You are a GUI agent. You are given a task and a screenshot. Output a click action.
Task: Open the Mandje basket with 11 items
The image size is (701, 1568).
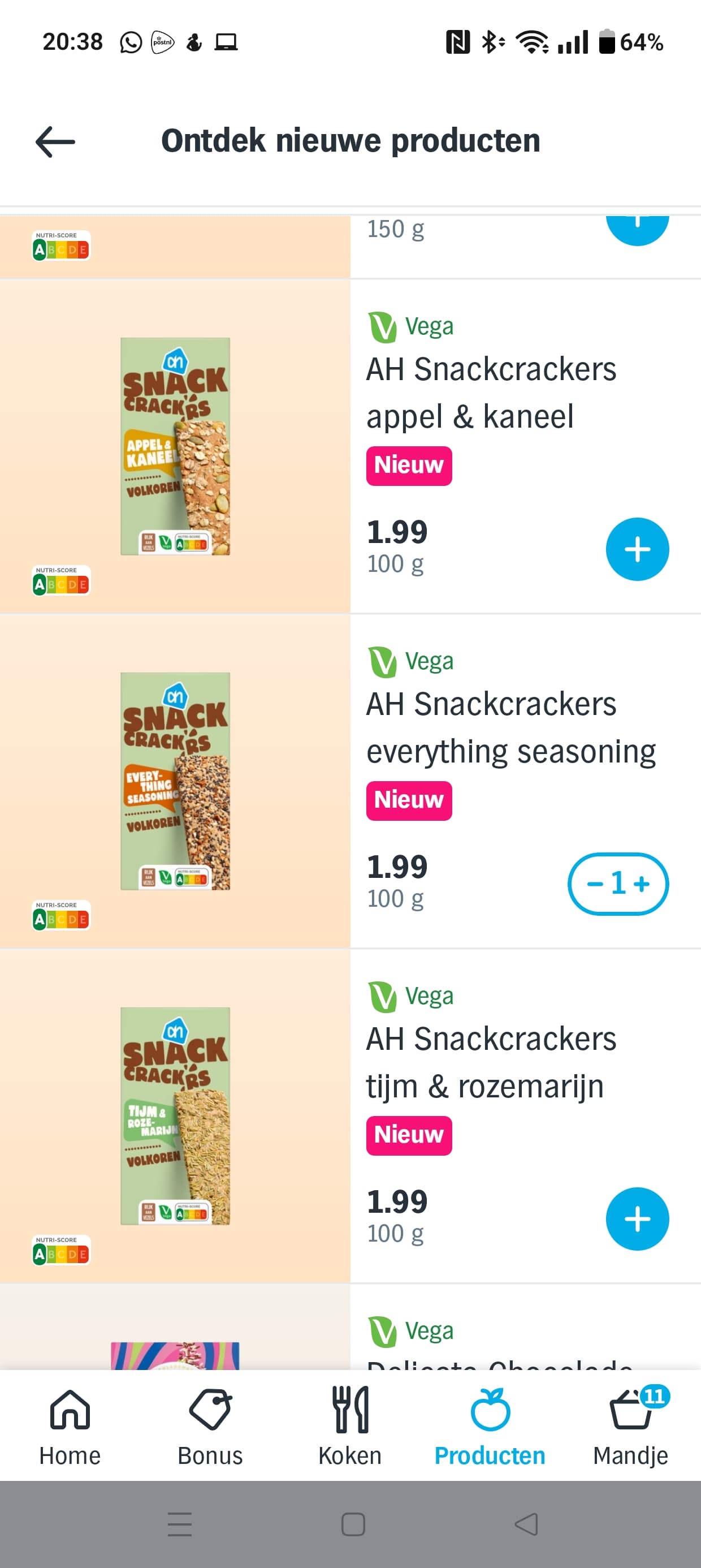pos(630,1425)
